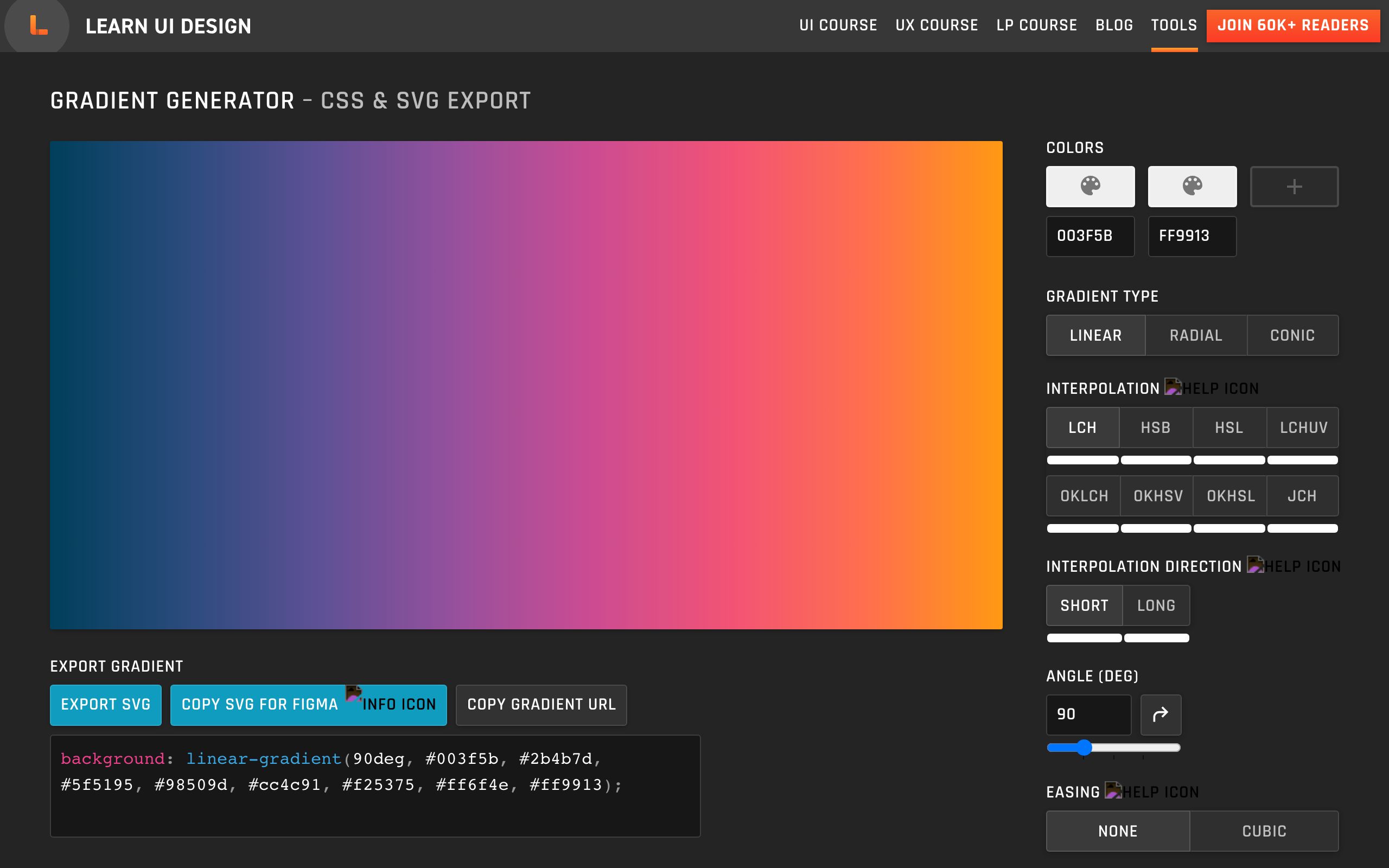Open UX Course nav item

click(x=936, y=25)
